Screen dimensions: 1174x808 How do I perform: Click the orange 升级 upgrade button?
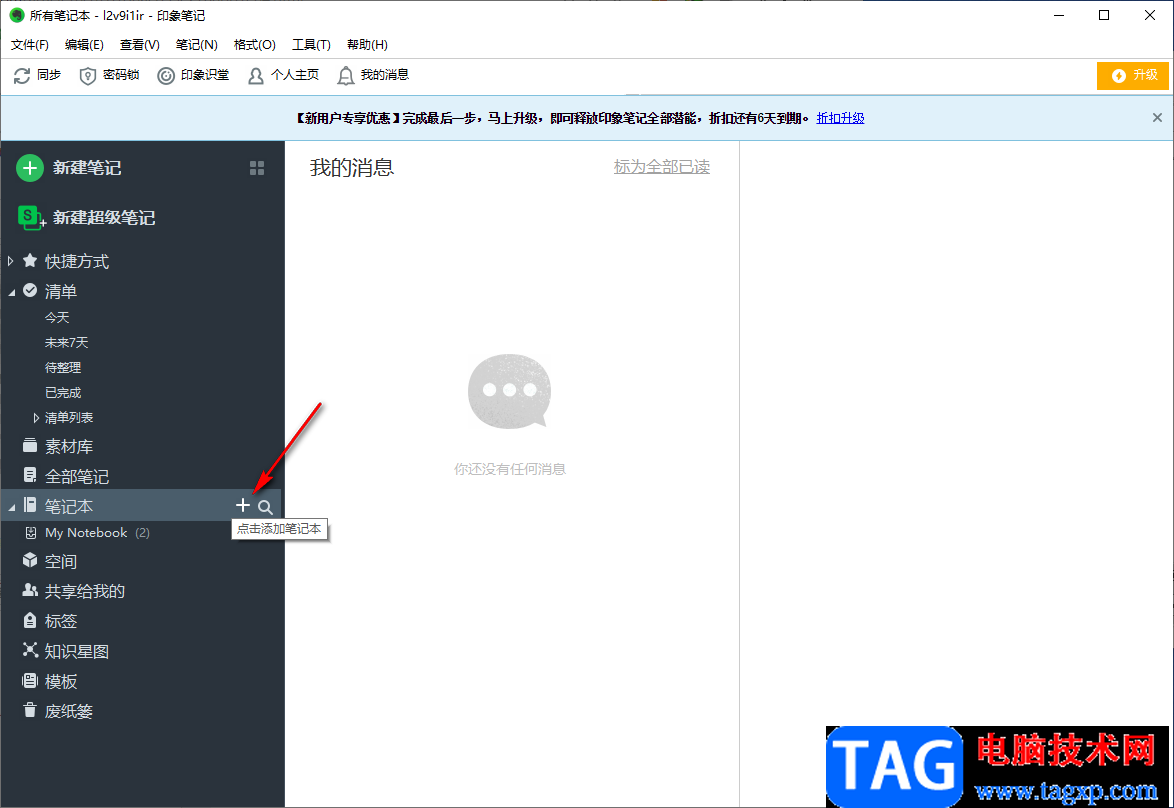click(x=1132, y=76)
